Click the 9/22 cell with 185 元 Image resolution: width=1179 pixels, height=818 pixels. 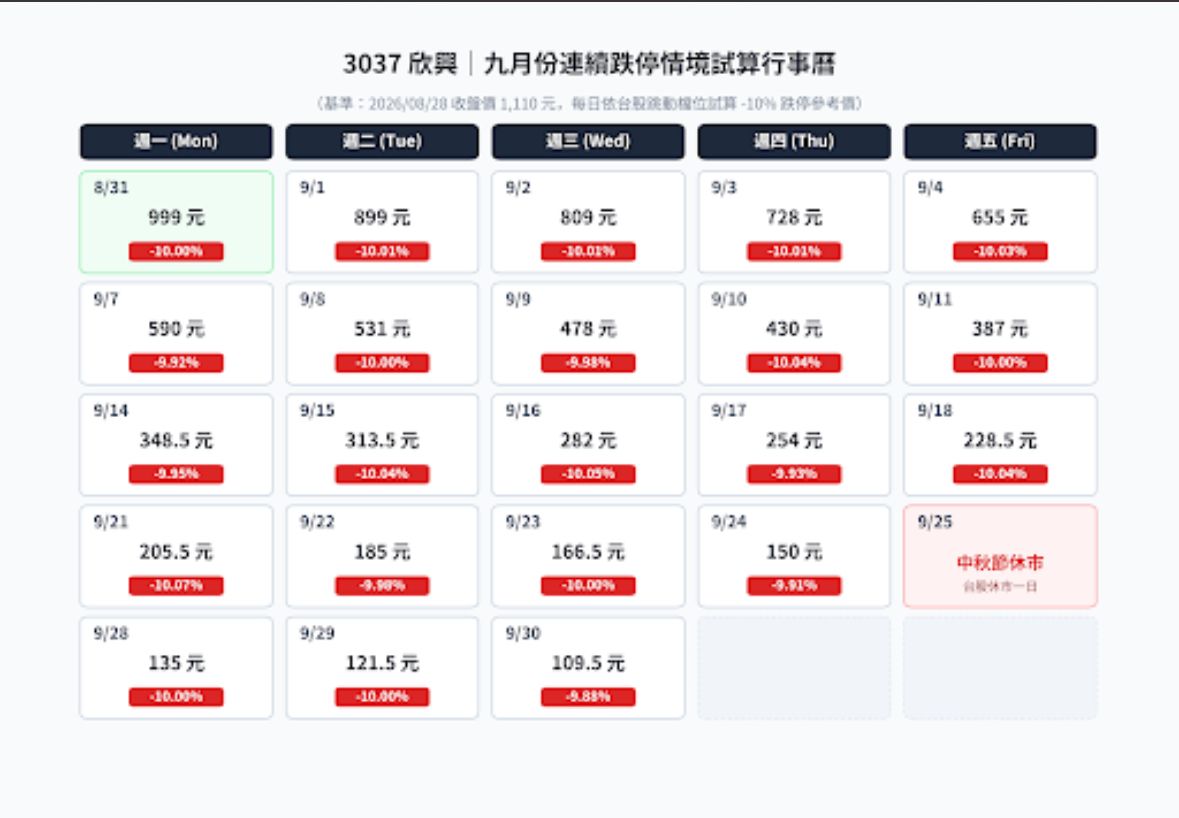click(x=382, y=556)
